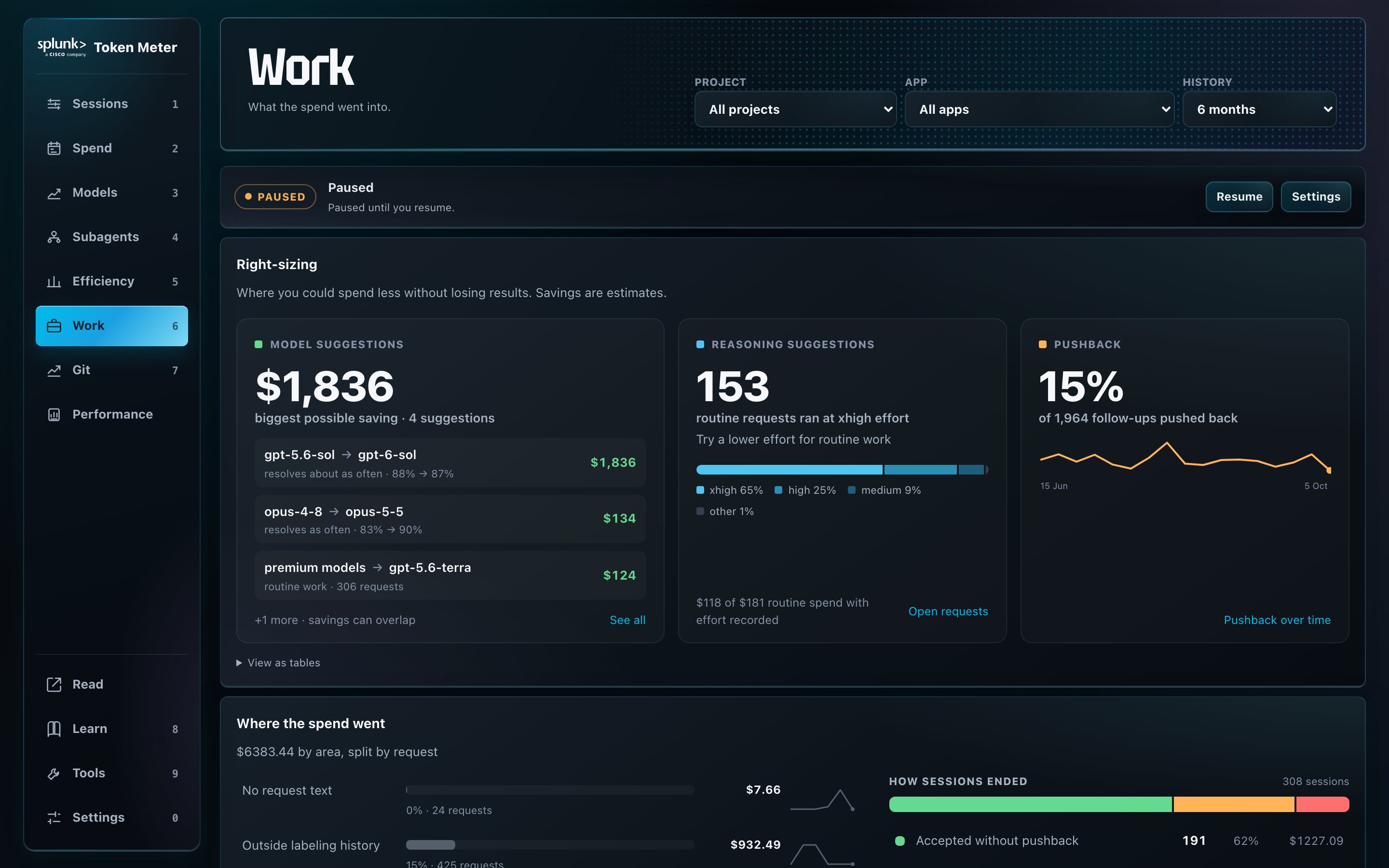Expand View as tables disclosure
This screenshot has width=1389, height=868.
click(x=278, y=663)
